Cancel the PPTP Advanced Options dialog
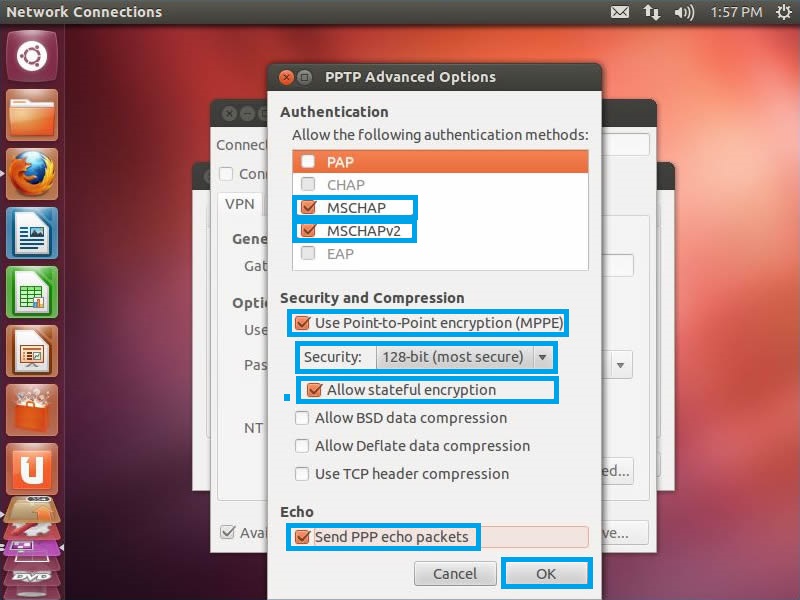Viewport: 800px width, 600px height. click(455, 574)
